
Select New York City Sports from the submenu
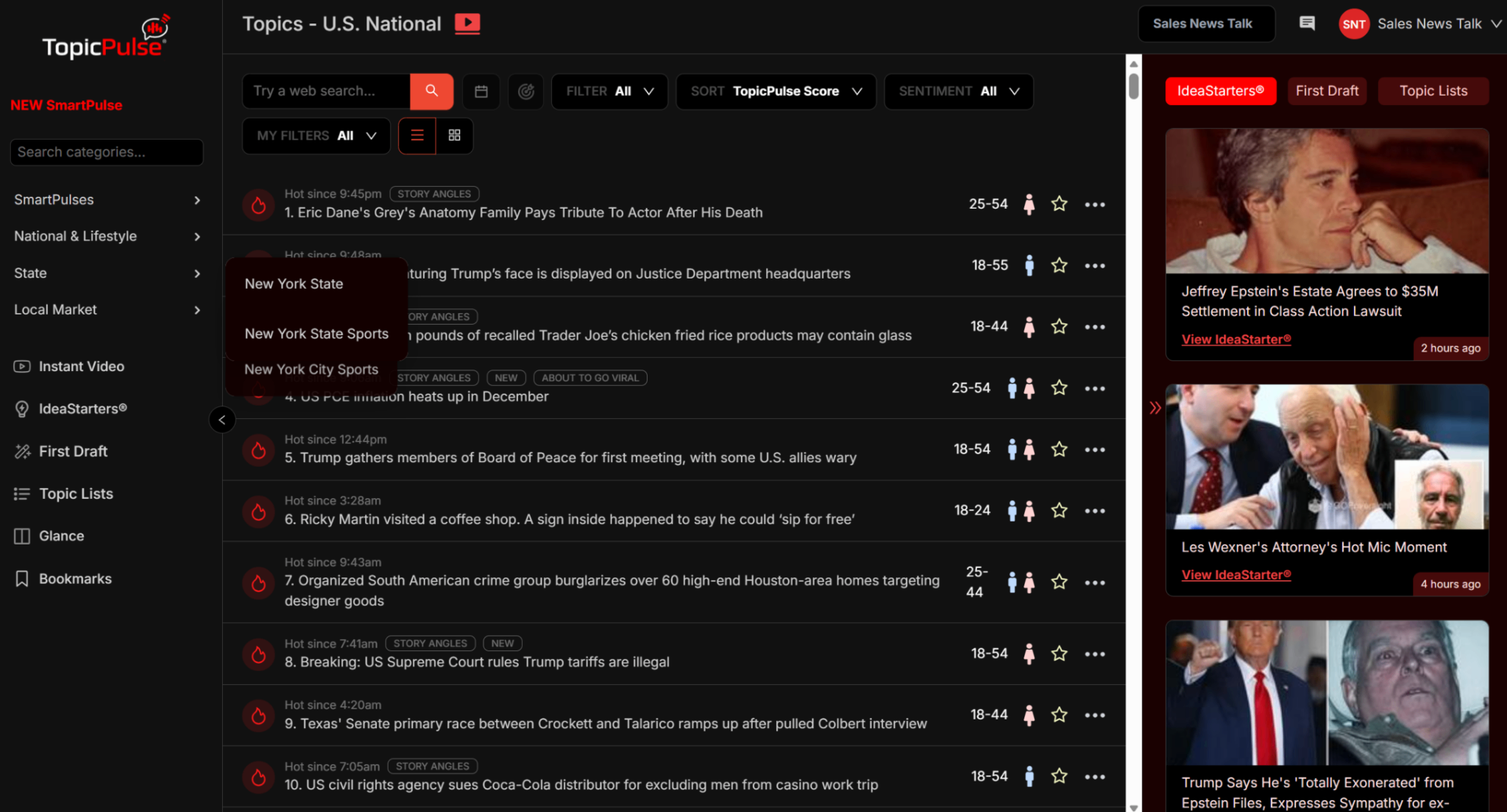pyautogui.click(x=311, y=369)
